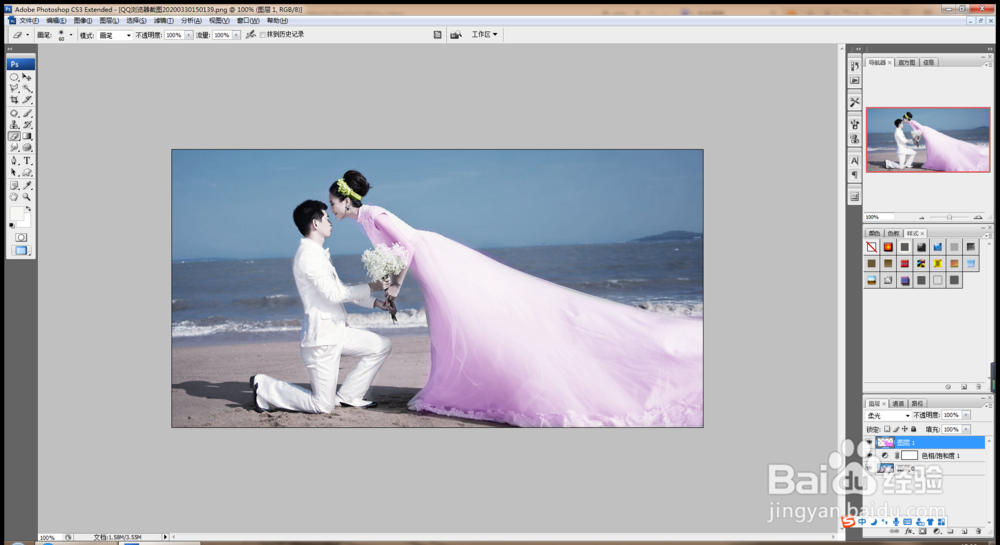Toggle visibility of the bottom layer 0

tap(869, 469)
